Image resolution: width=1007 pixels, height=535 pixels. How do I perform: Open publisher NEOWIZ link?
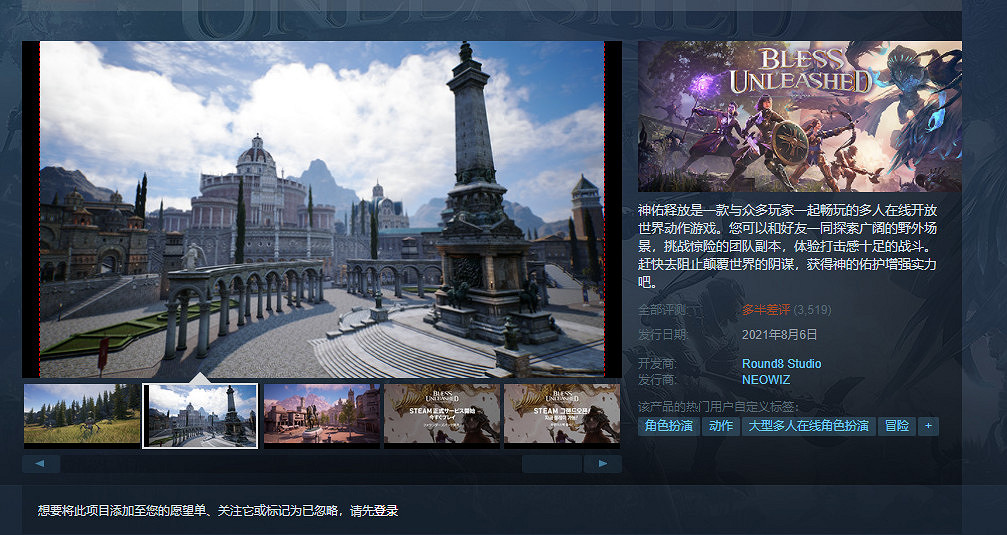[x=766, y=380]
